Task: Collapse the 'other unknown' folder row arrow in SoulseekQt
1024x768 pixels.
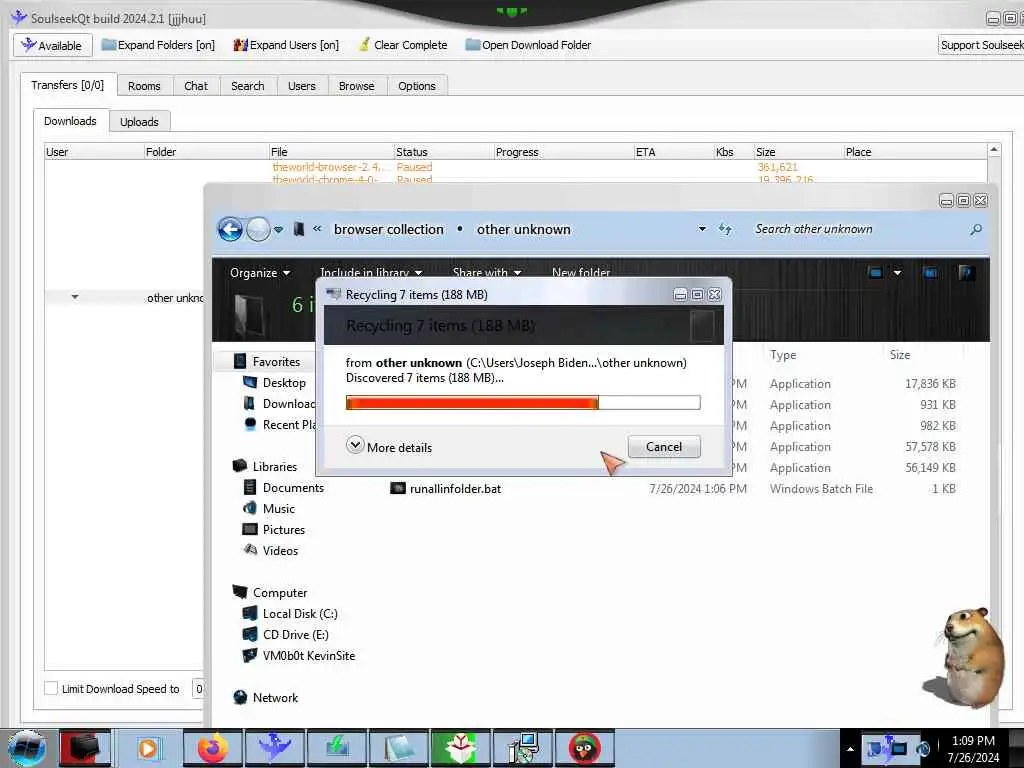Action: [x=75, y=297]
